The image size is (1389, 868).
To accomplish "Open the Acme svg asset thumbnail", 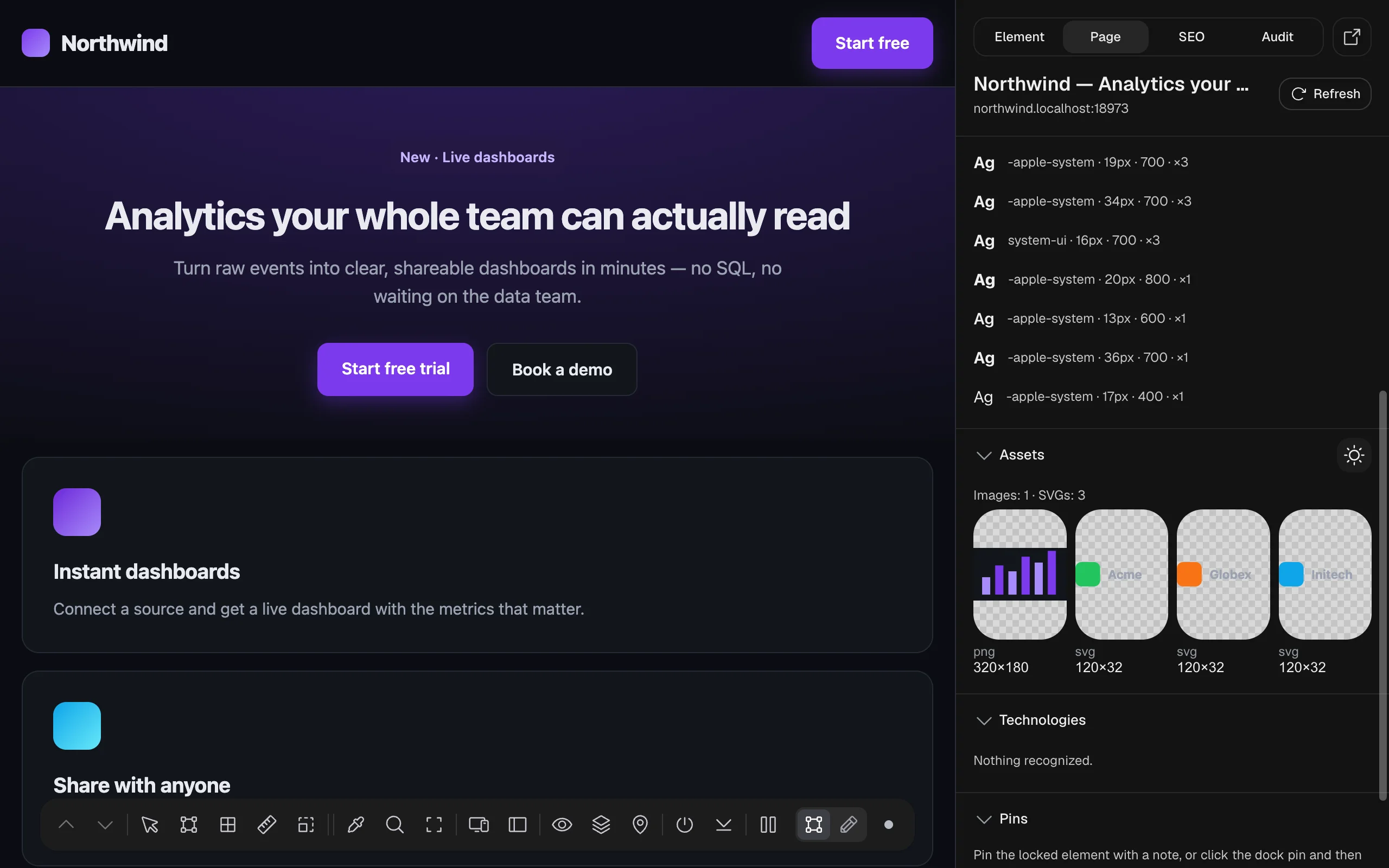I will [x=1122, y=574].
